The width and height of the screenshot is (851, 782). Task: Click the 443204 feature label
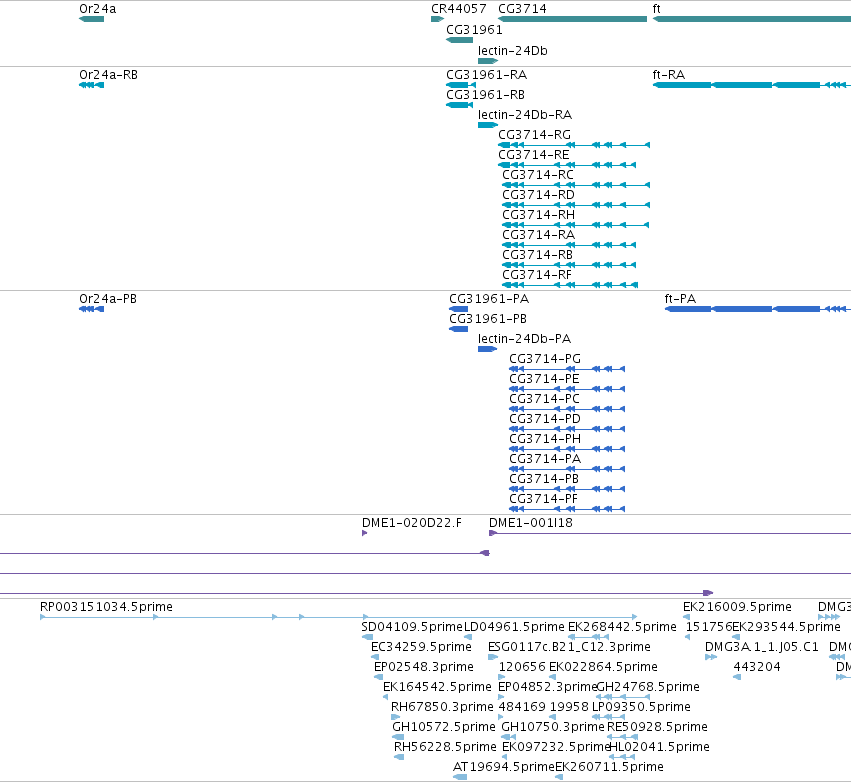(x=757, y=666)
